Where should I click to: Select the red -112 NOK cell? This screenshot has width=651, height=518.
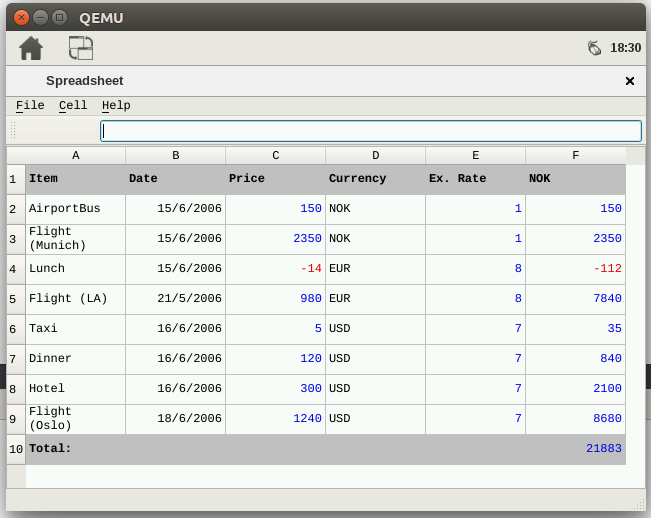(x=575, y=269)
